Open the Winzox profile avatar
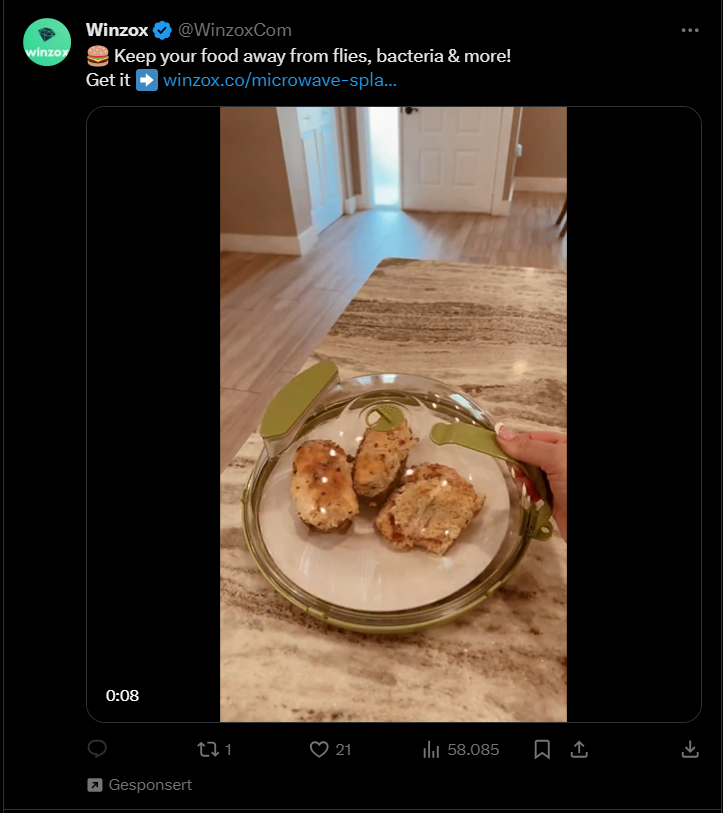The height and width of the screenshot is (813, 723). pyautogui.click(x=47, y=42)
